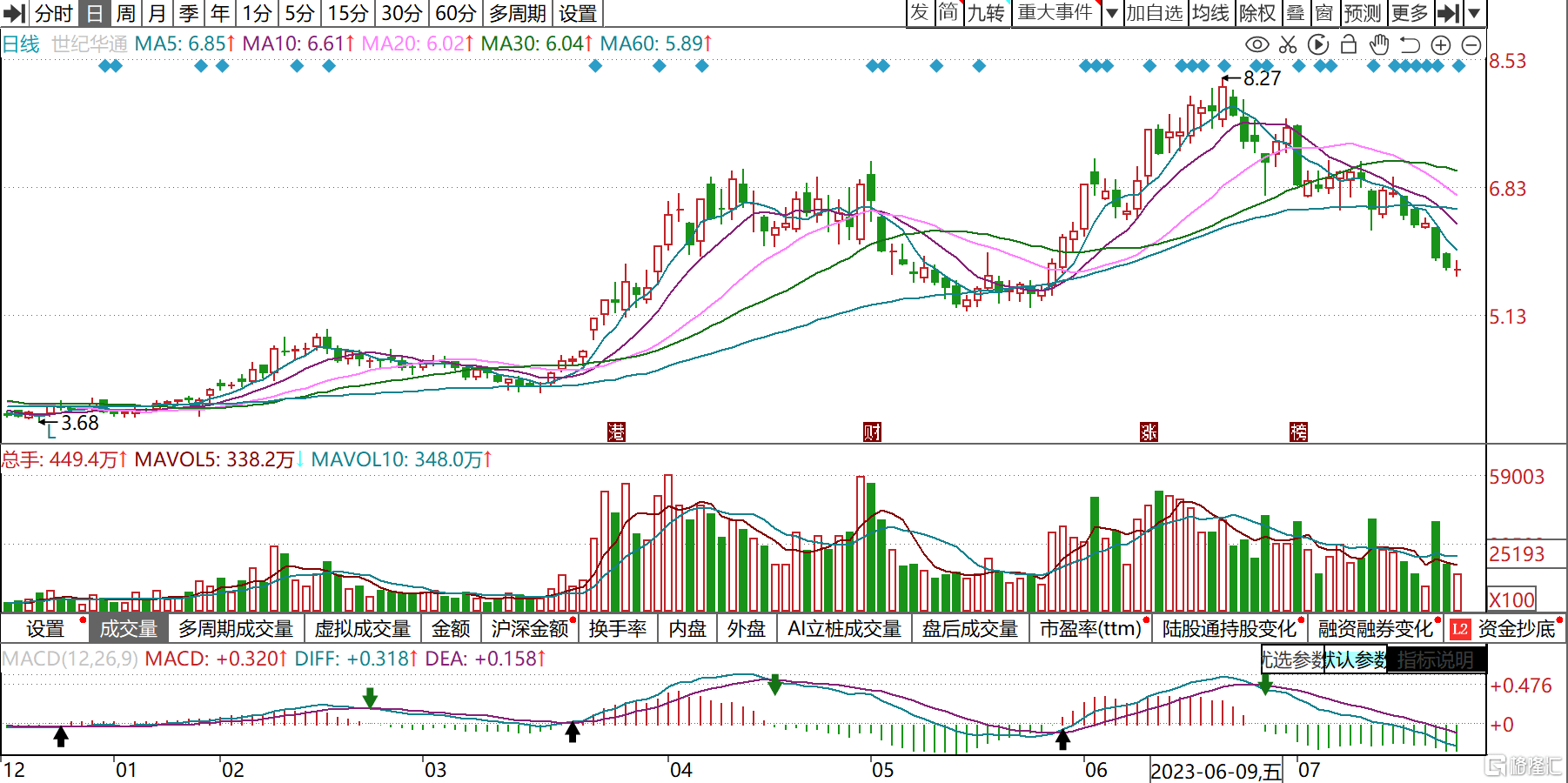Select the hand pan tool

pos(1378,44)
